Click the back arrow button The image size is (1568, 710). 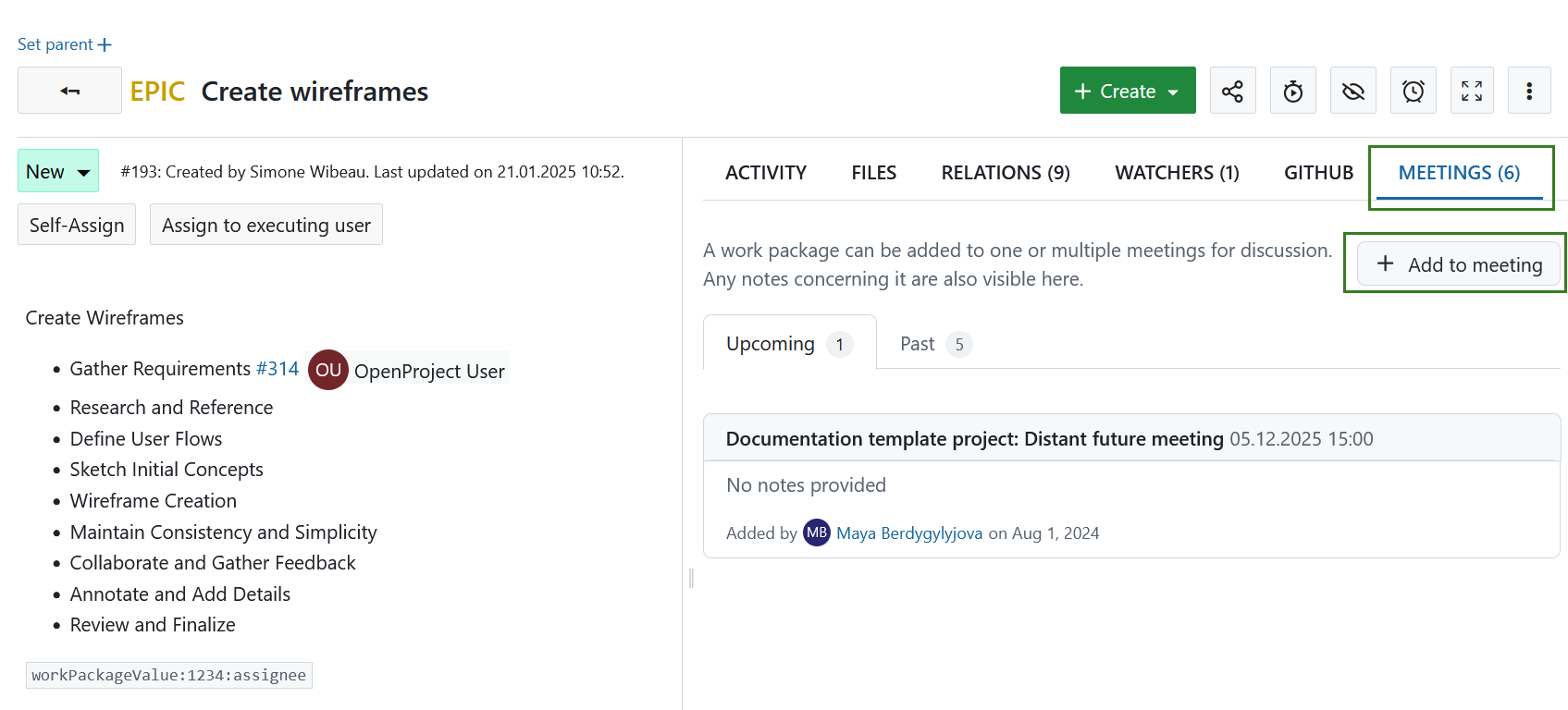pos(69,91)
